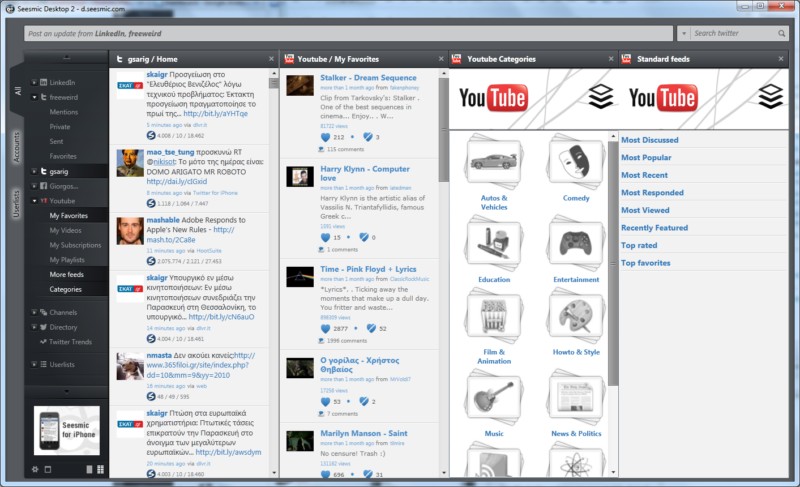Close the gsarig / Home column

(x=271, y=59)
